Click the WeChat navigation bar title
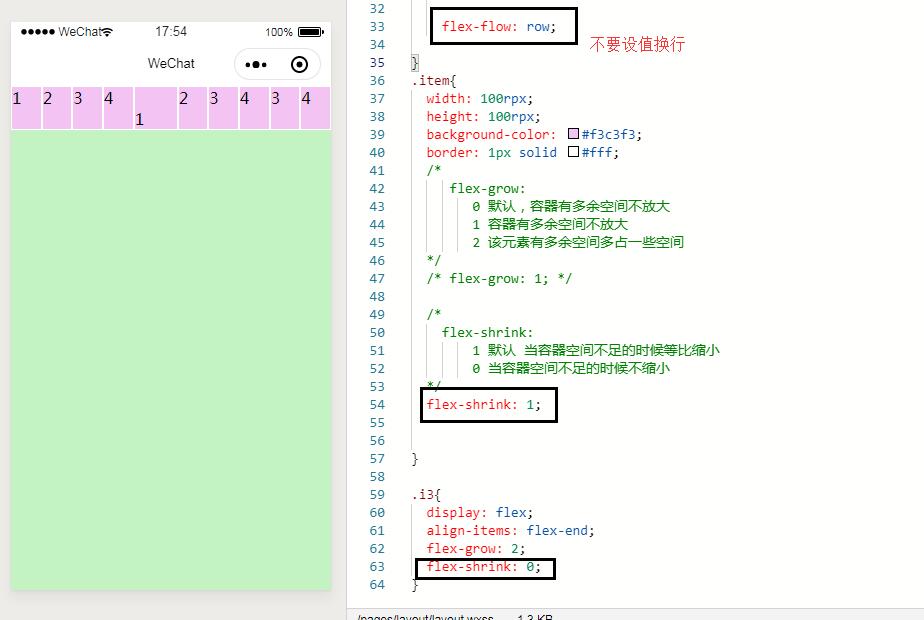The width and height of the screenshot is (924, 620). coord(171,64)
